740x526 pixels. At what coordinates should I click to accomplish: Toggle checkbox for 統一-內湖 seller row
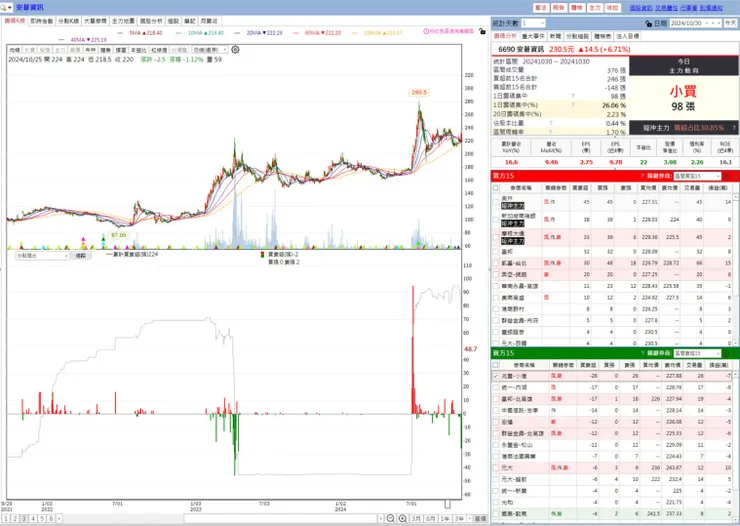(x=496, y=387)
